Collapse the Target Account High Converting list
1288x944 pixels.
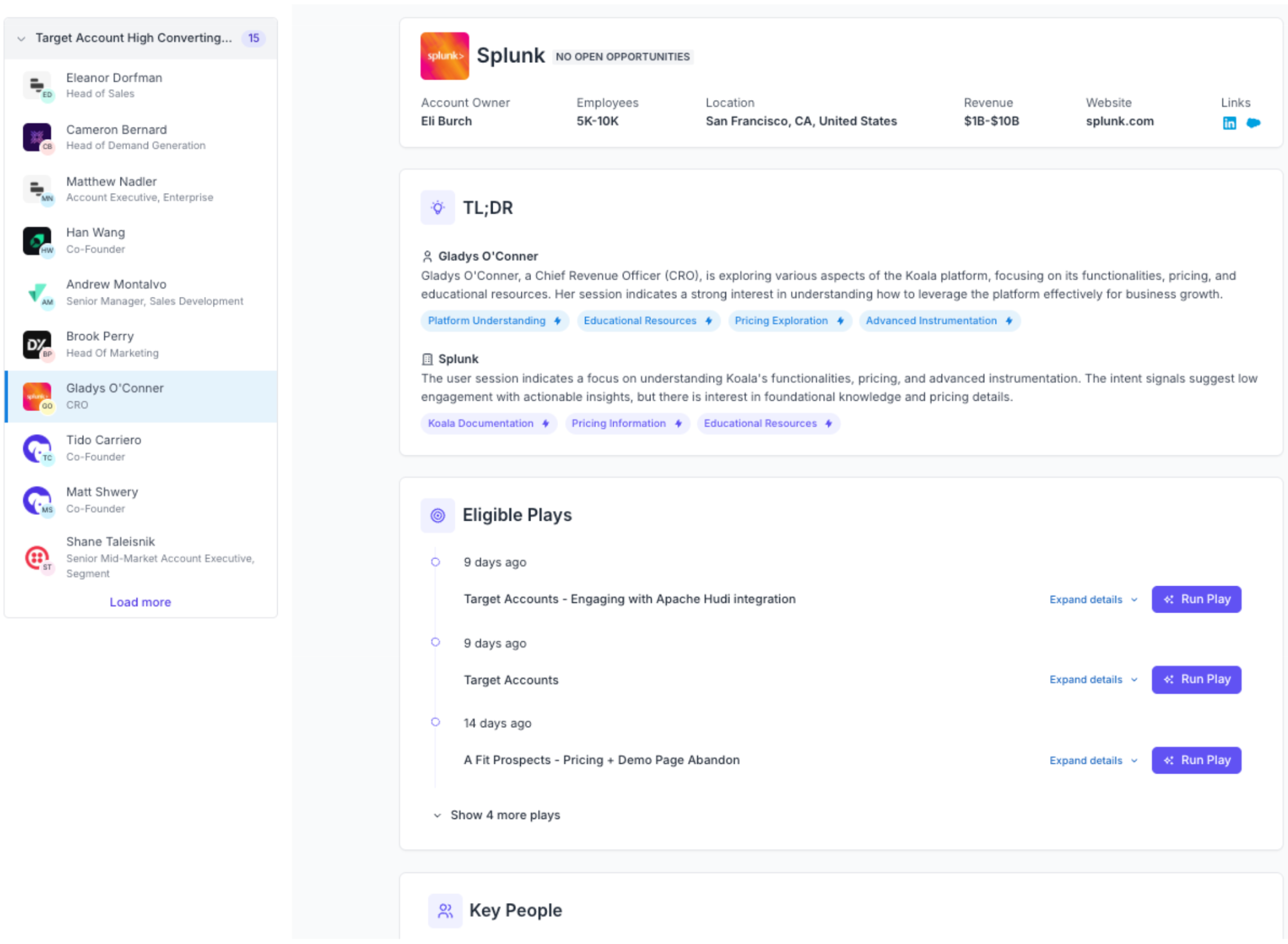point(21,38)
